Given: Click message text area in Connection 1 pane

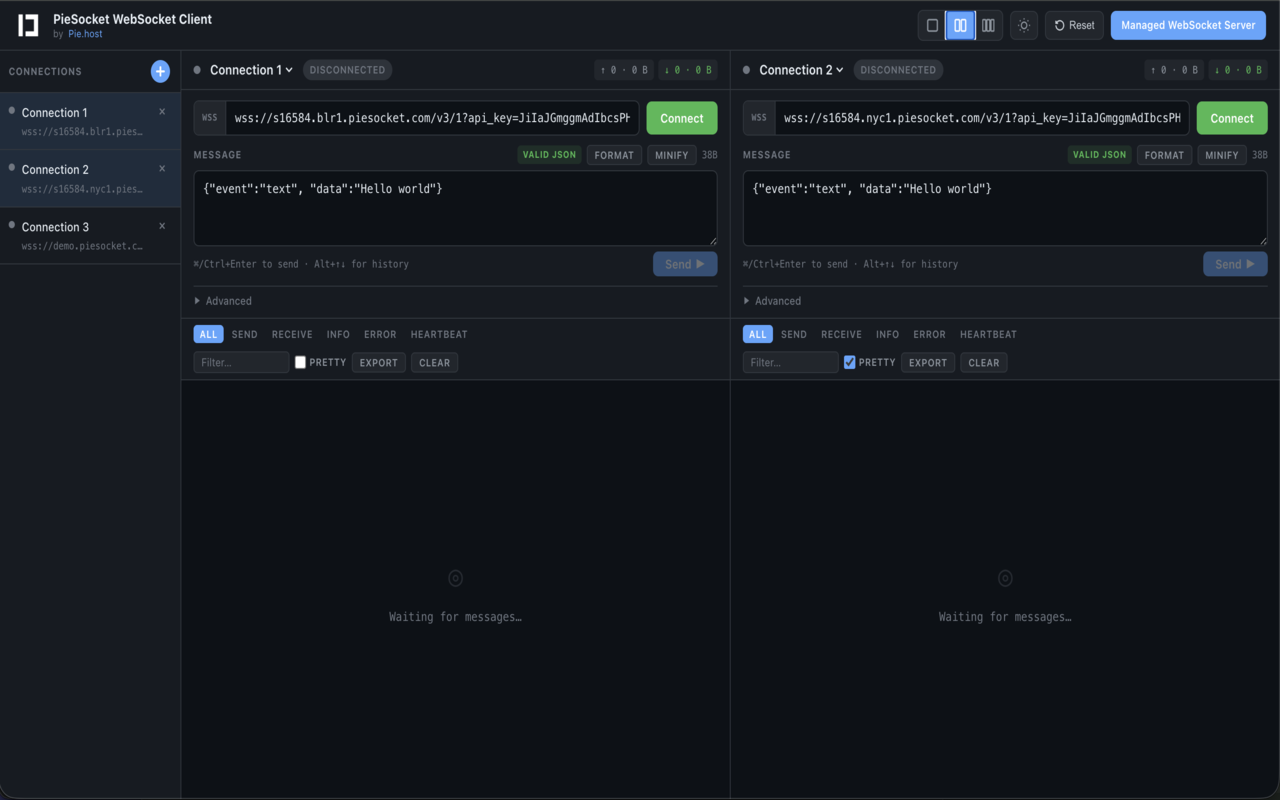Looking at the screenshot, I should click(455, 208).
